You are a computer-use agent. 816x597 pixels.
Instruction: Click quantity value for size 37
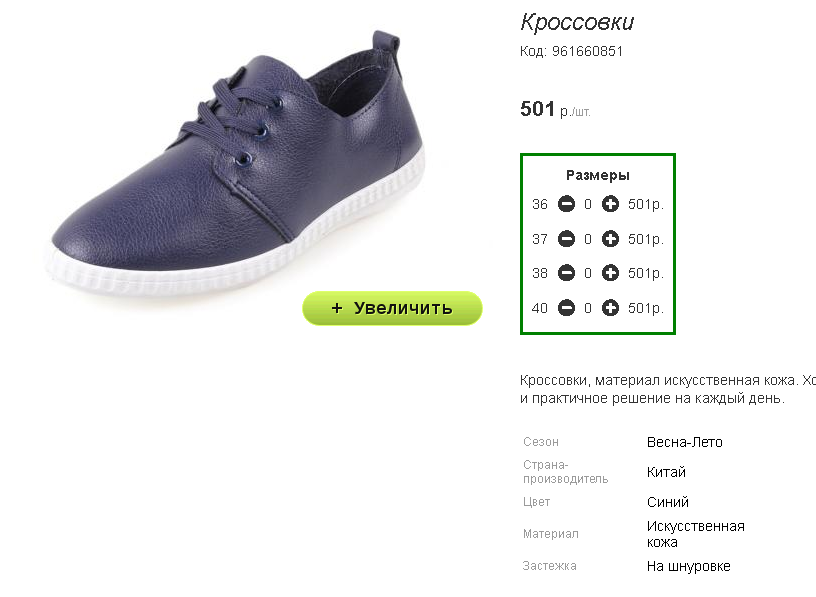pyautogui.click(x=588, y=239)
